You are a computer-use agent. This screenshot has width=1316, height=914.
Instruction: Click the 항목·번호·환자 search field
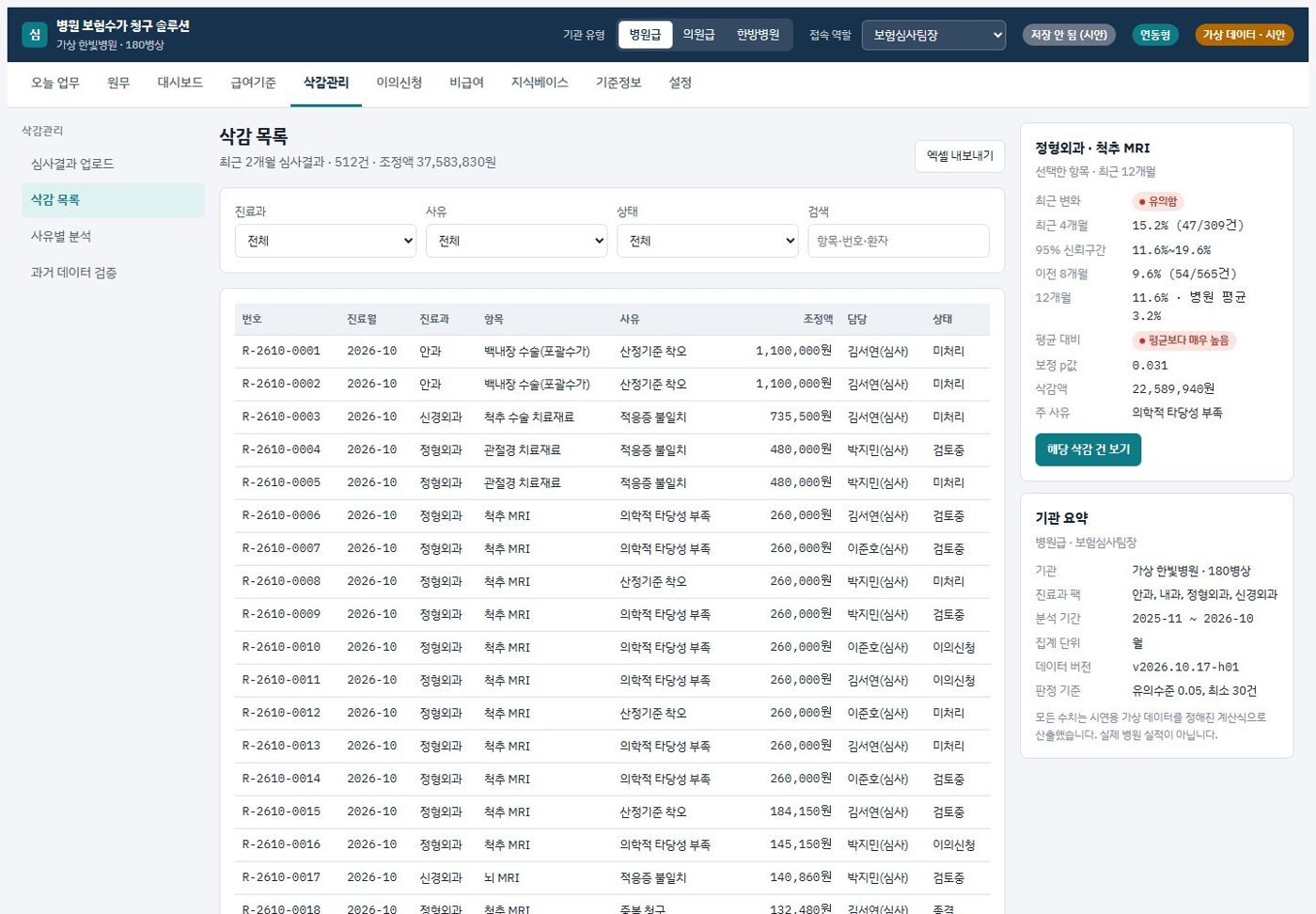click(899, 241)
